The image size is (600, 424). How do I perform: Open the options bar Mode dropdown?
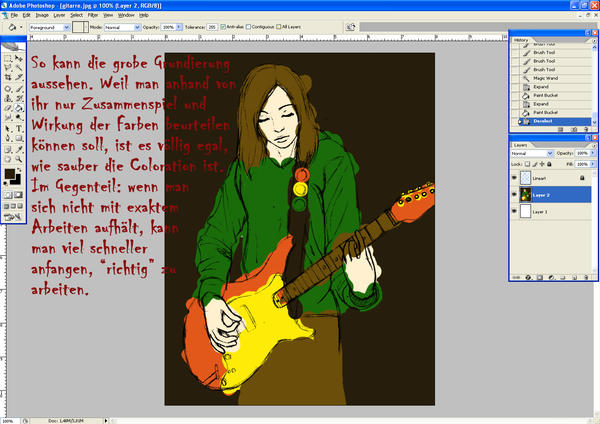122,27
